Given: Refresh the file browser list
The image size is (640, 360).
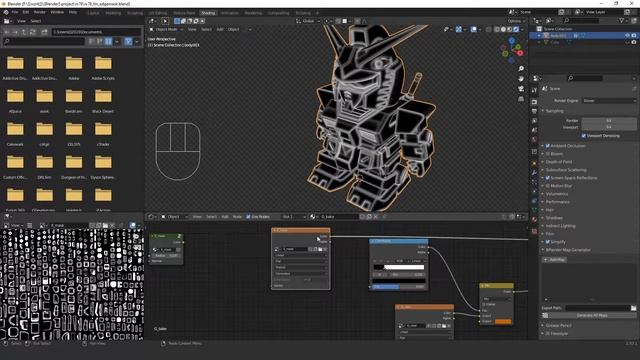Looking at the screenshot, I should coord(33,32).
